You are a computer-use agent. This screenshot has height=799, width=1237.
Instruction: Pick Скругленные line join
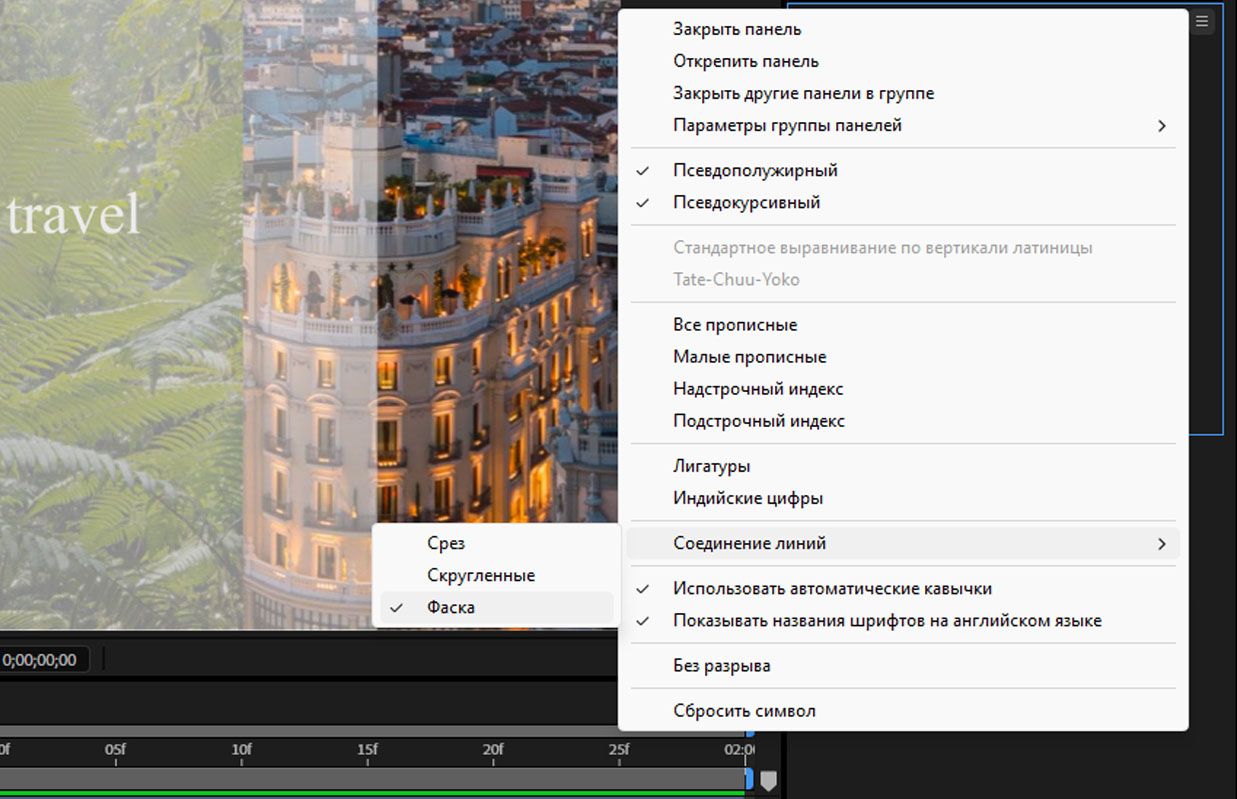496,575
